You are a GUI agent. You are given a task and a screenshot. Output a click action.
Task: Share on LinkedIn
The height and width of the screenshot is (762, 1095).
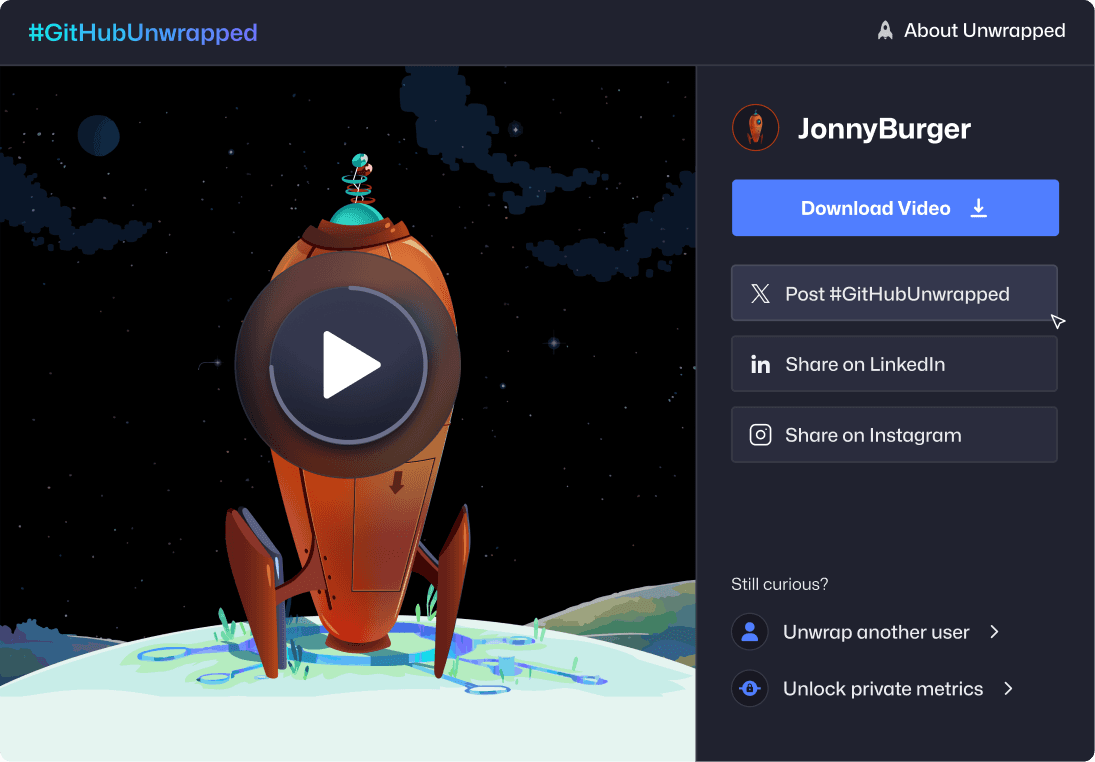[895, 364]
